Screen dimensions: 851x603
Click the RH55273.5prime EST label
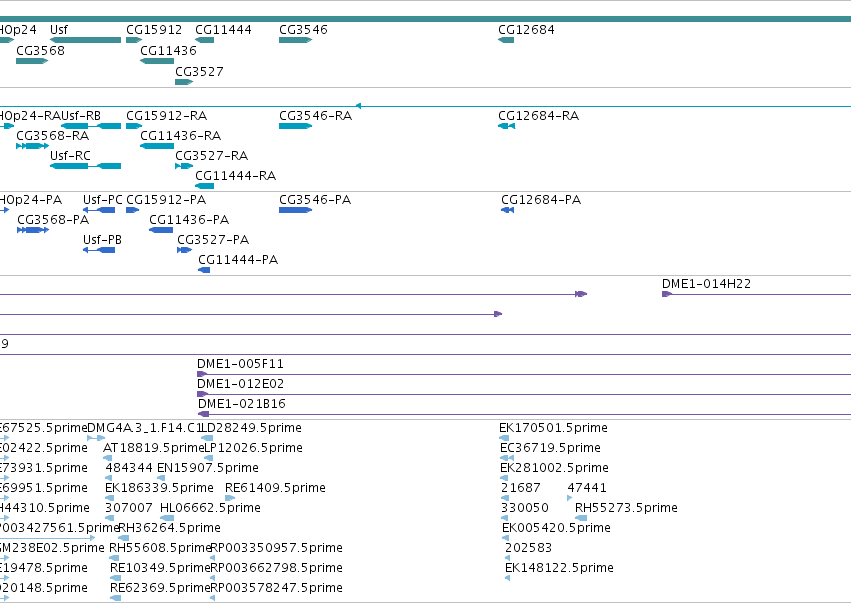point(626,508)
